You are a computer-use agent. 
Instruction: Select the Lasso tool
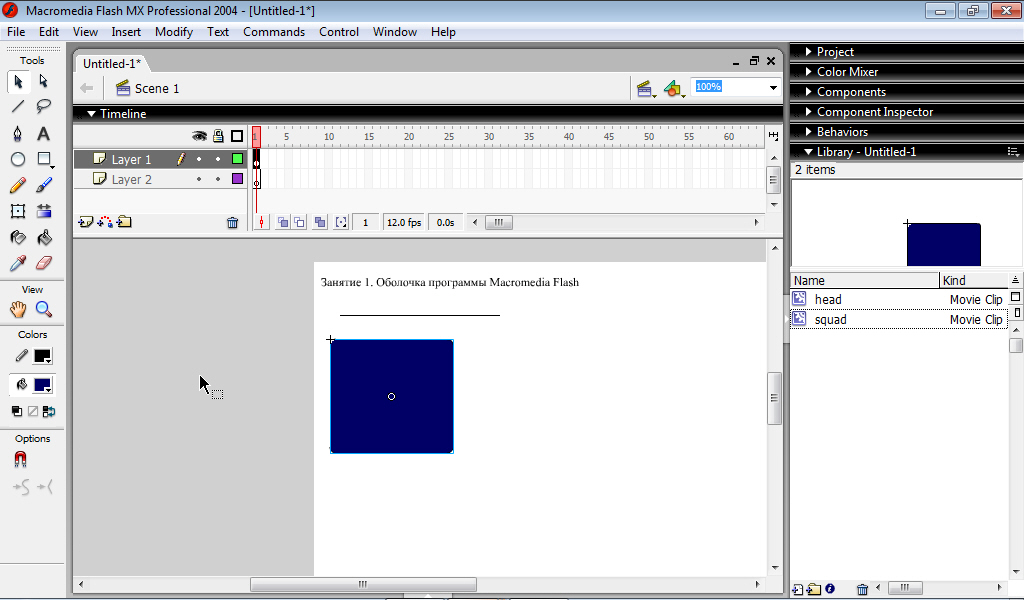43,106
